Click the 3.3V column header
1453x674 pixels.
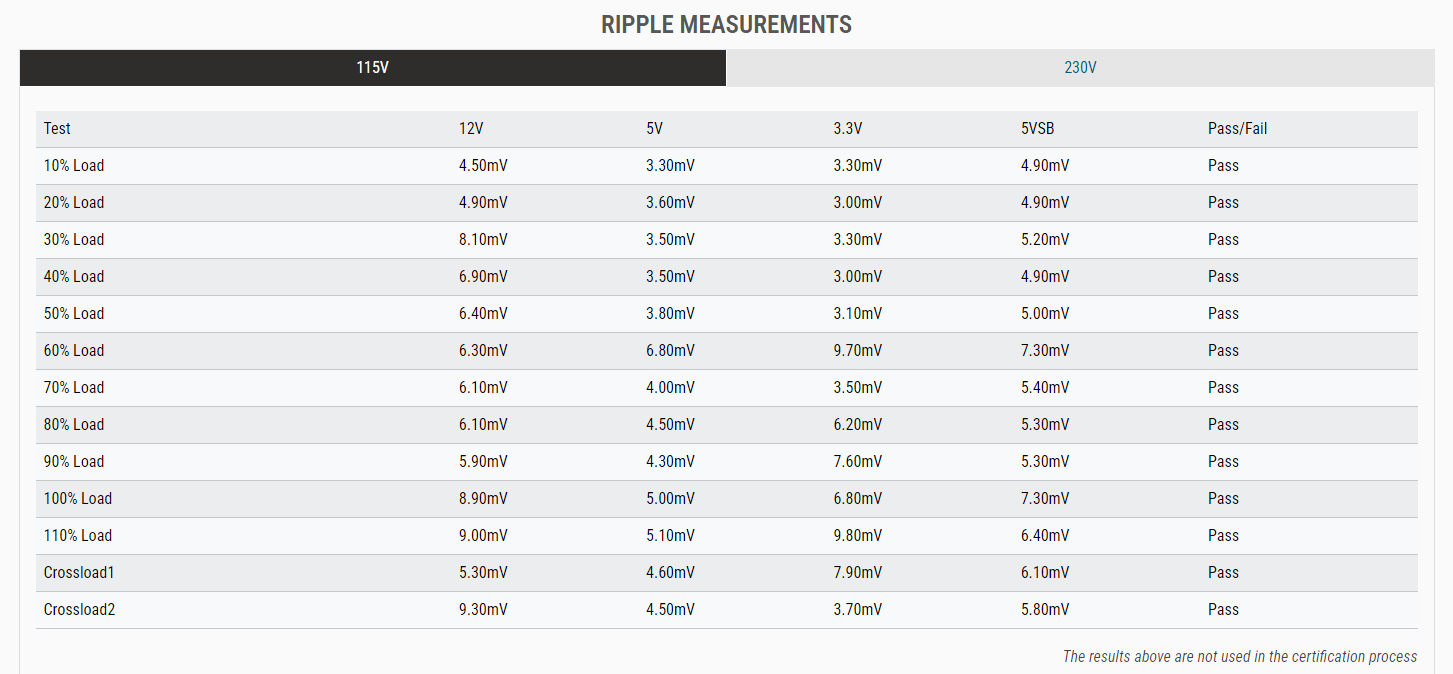point(847,129)
